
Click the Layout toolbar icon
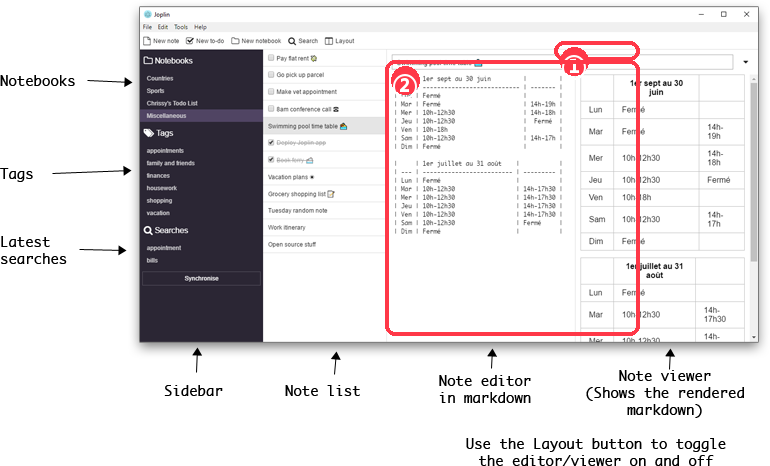coord(329,41)
